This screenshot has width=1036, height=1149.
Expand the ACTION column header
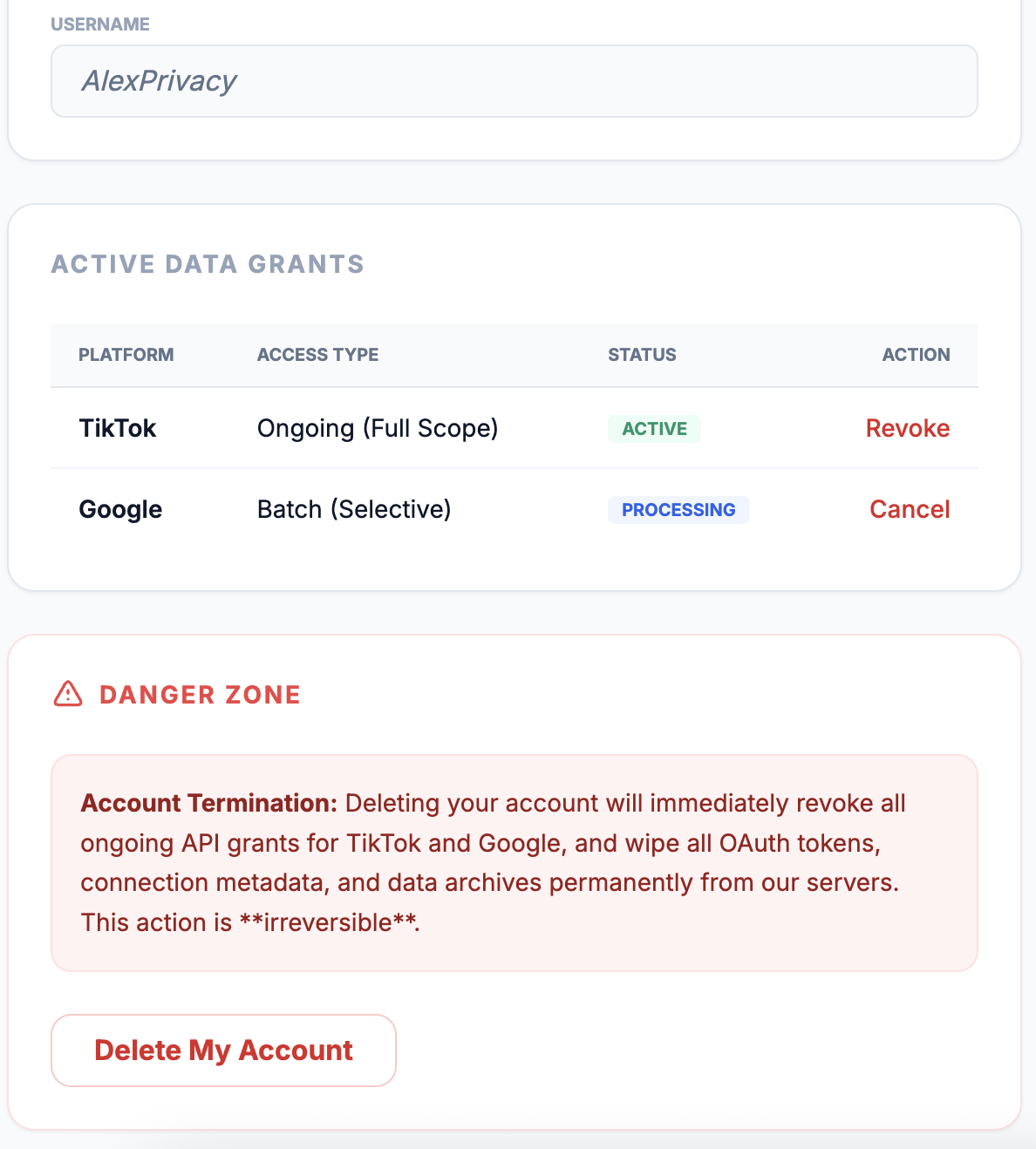[916, 355]
